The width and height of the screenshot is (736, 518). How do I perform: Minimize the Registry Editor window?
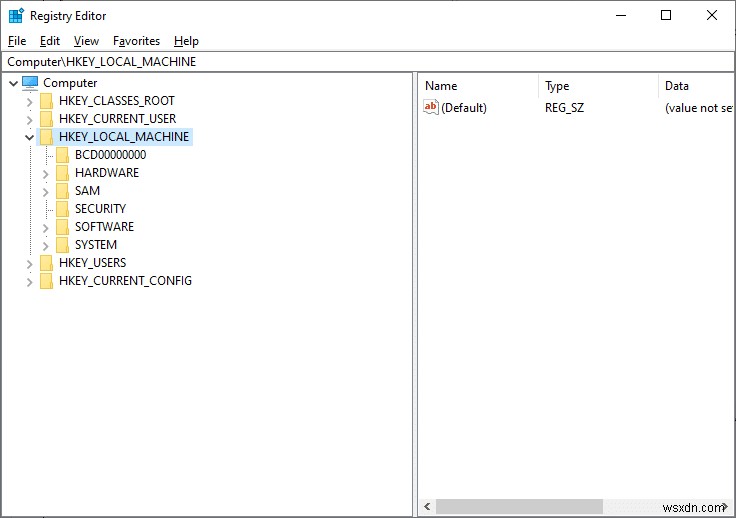point(621,15)
